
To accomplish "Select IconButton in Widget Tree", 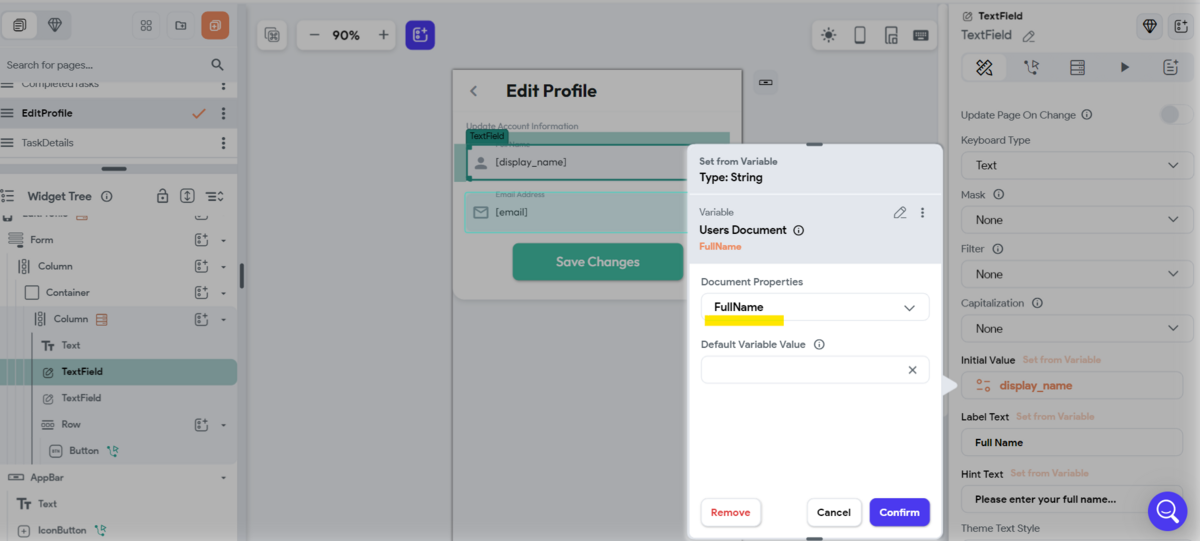I will pos(64,530).
